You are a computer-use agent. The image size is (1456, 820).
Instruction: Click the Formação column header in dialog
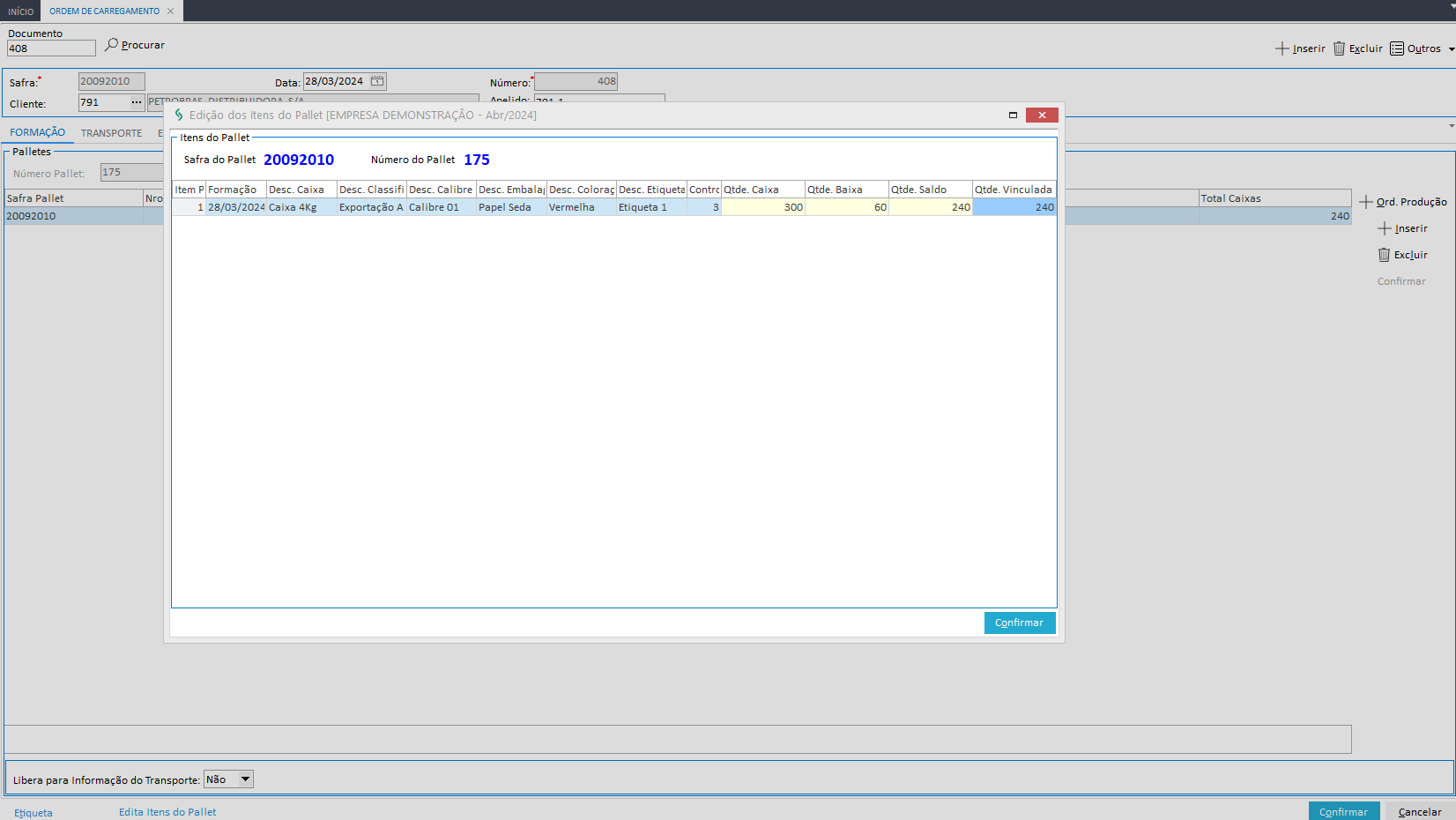click(236, 190)
